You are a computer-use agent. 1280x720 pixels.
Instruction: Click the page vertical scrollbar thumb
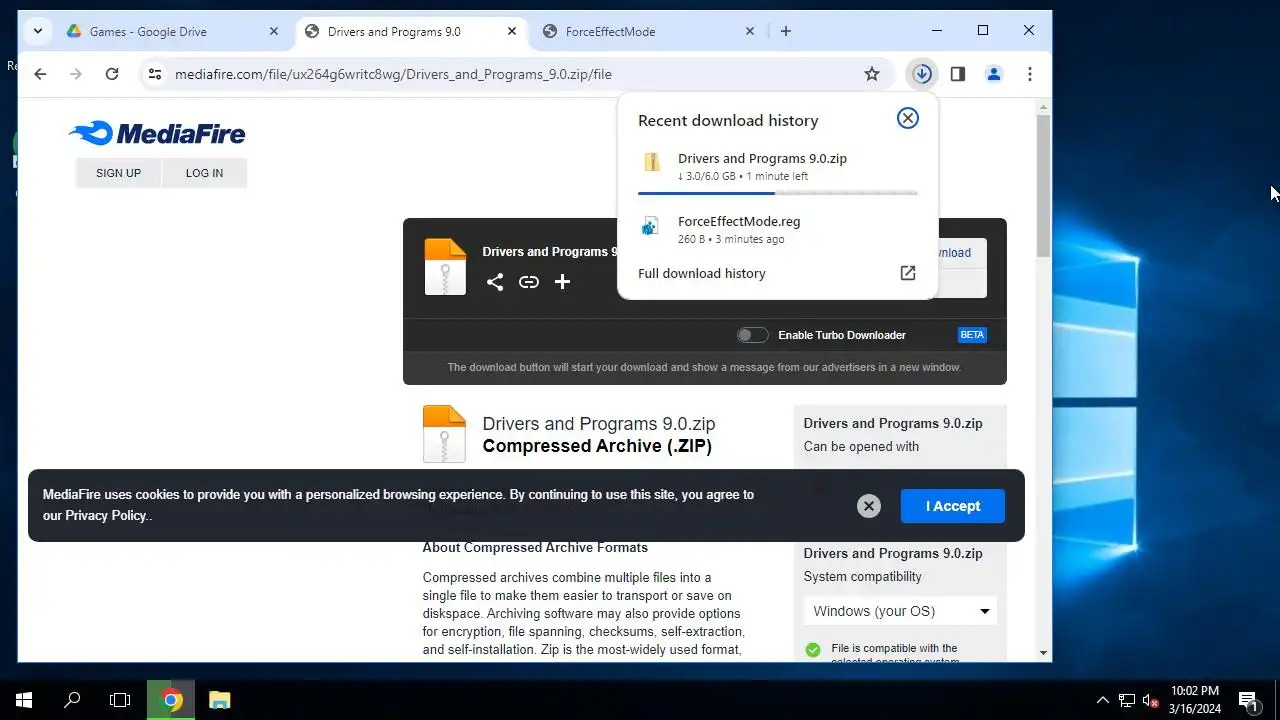(1044, 185)
